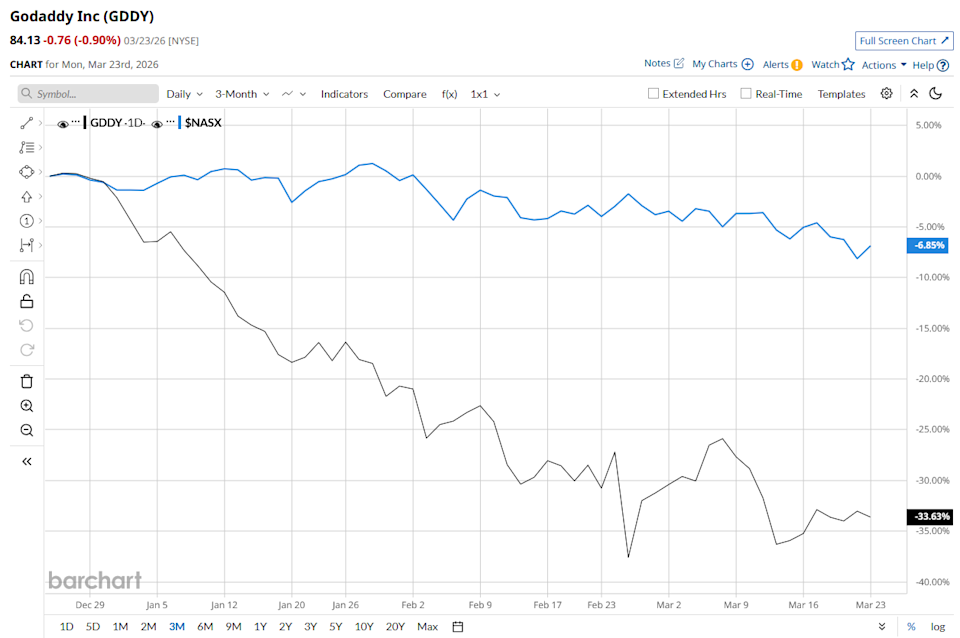
Task: Zoom out using the magnifier minus icon
Action: 27,430
